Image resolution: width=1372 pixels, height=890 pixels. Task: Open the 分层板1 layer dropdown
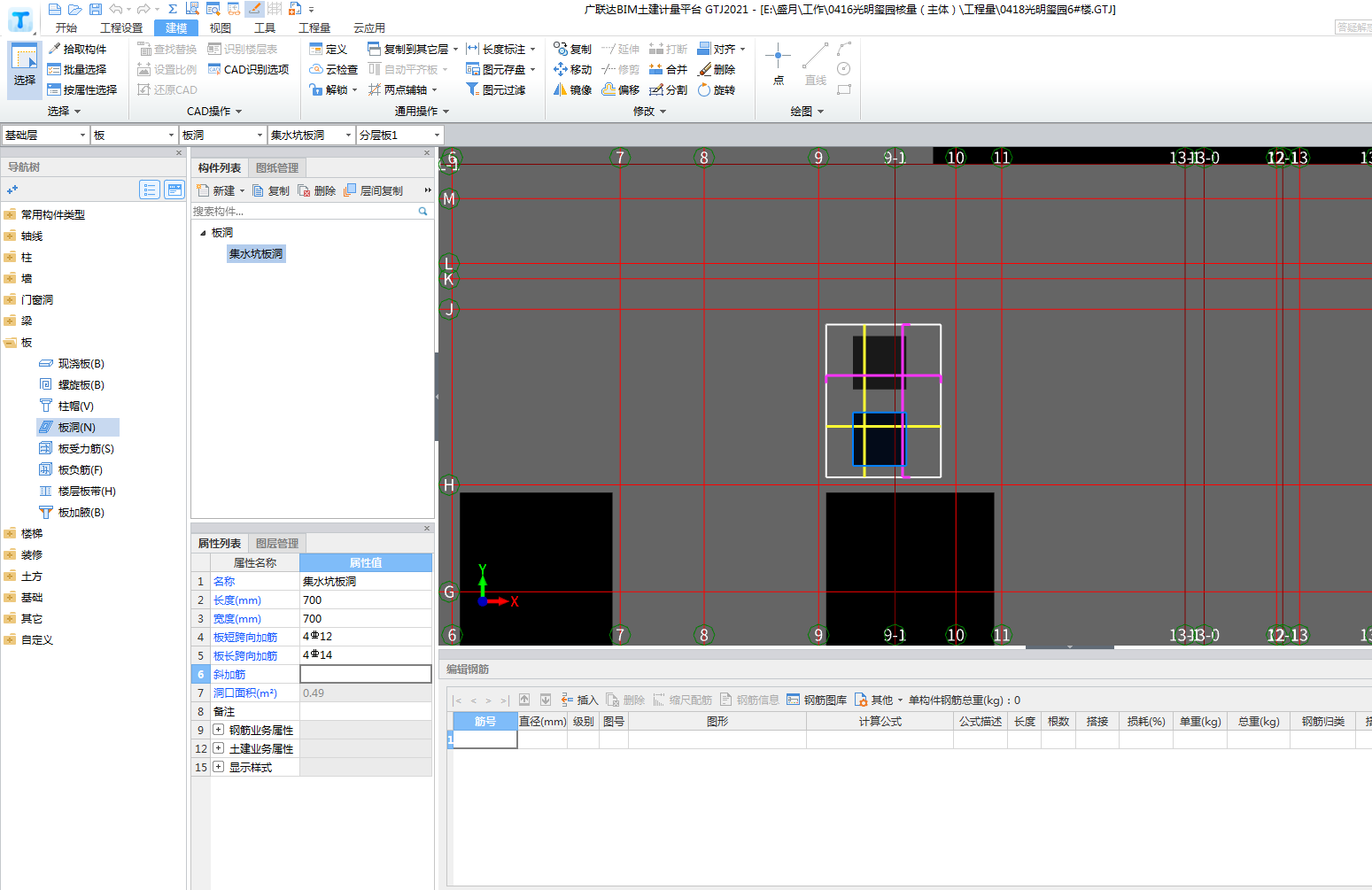[399, 135]
